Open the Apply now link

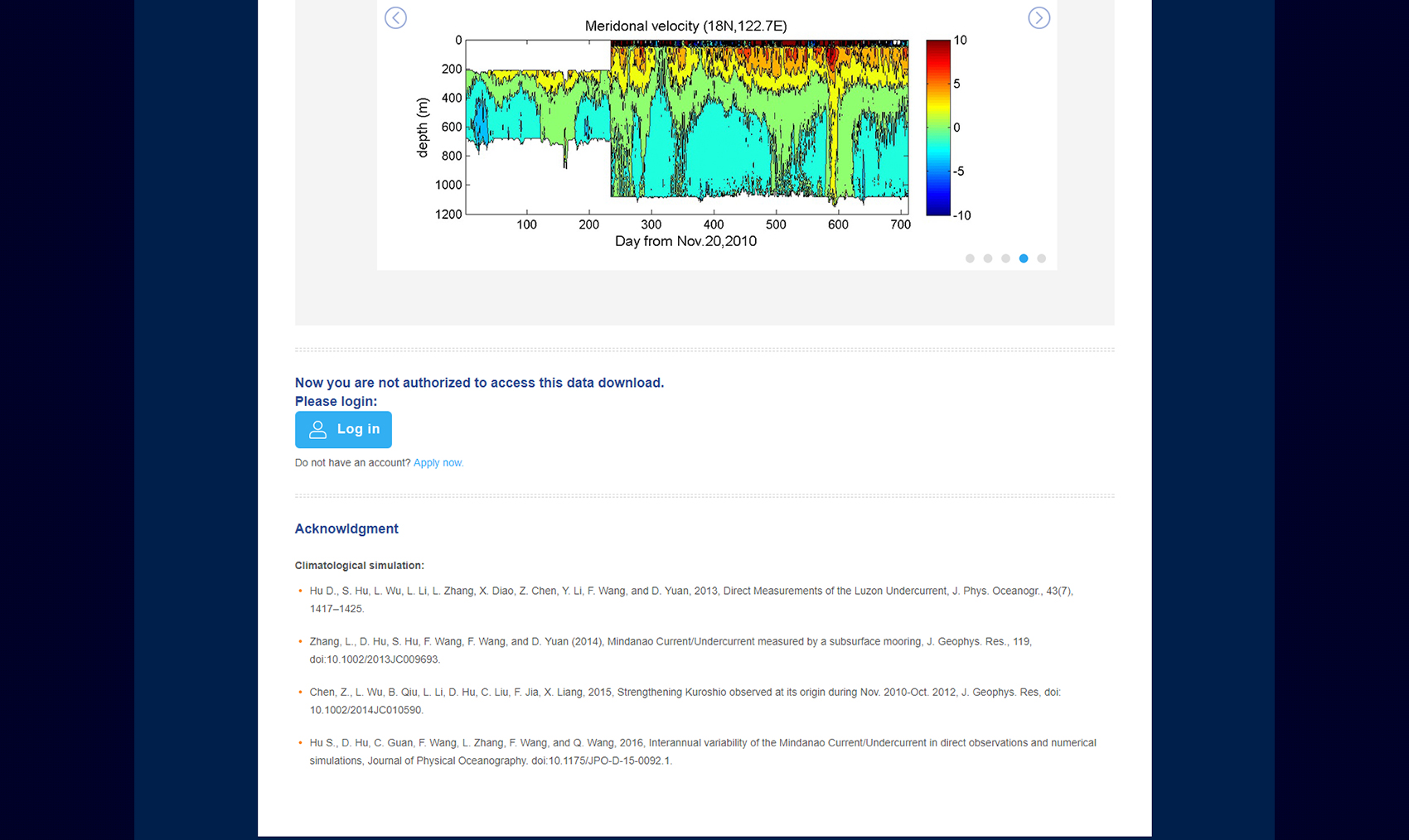click(438, 463)
